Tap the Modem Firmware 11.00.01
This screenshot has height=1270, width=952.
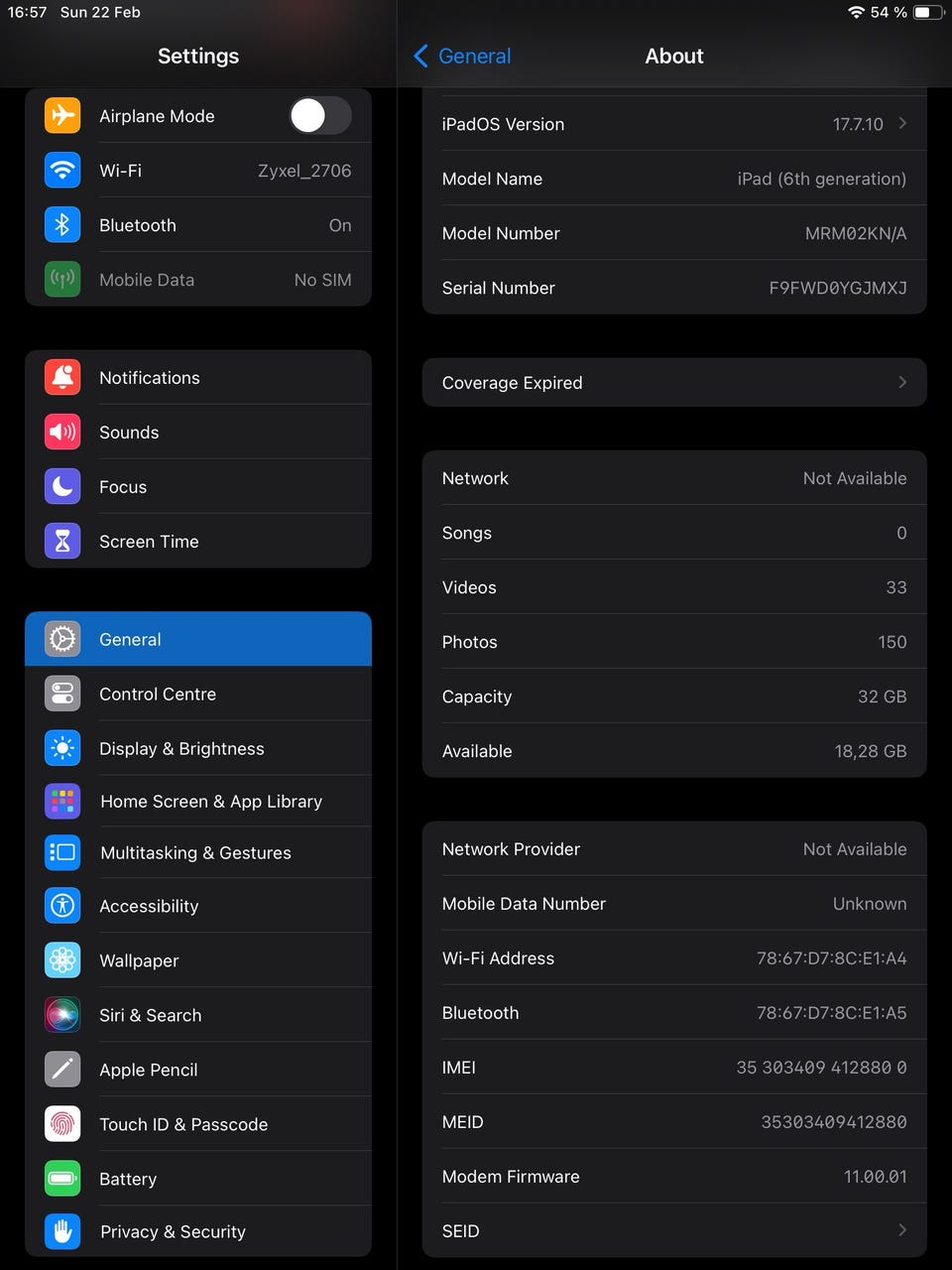[876, 1176]
